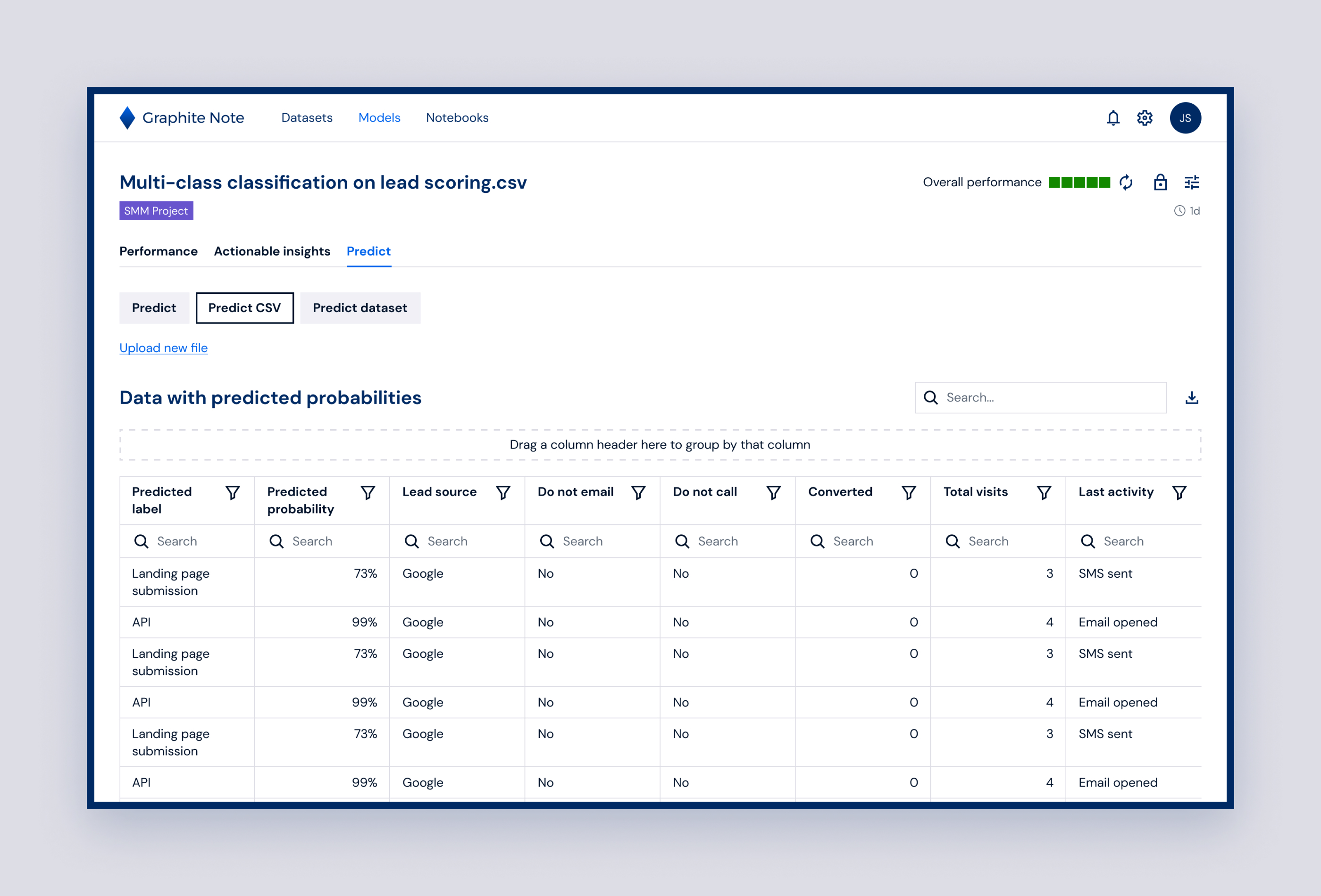Click the Predict CSV button

click(244, 308)
